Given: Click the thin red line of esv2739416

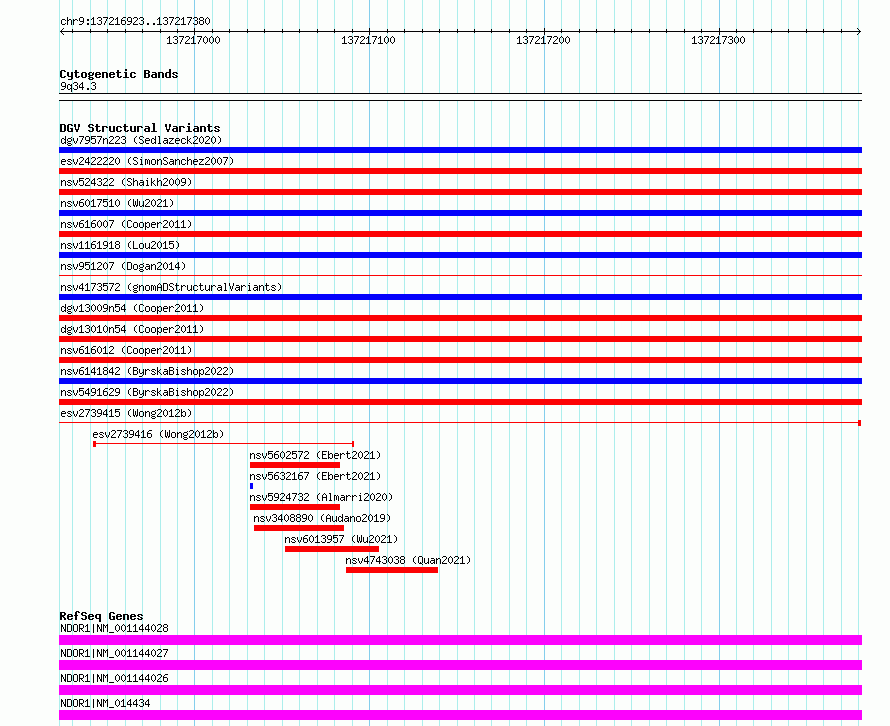Looking at the screenshot, I should tap(224, 444).
